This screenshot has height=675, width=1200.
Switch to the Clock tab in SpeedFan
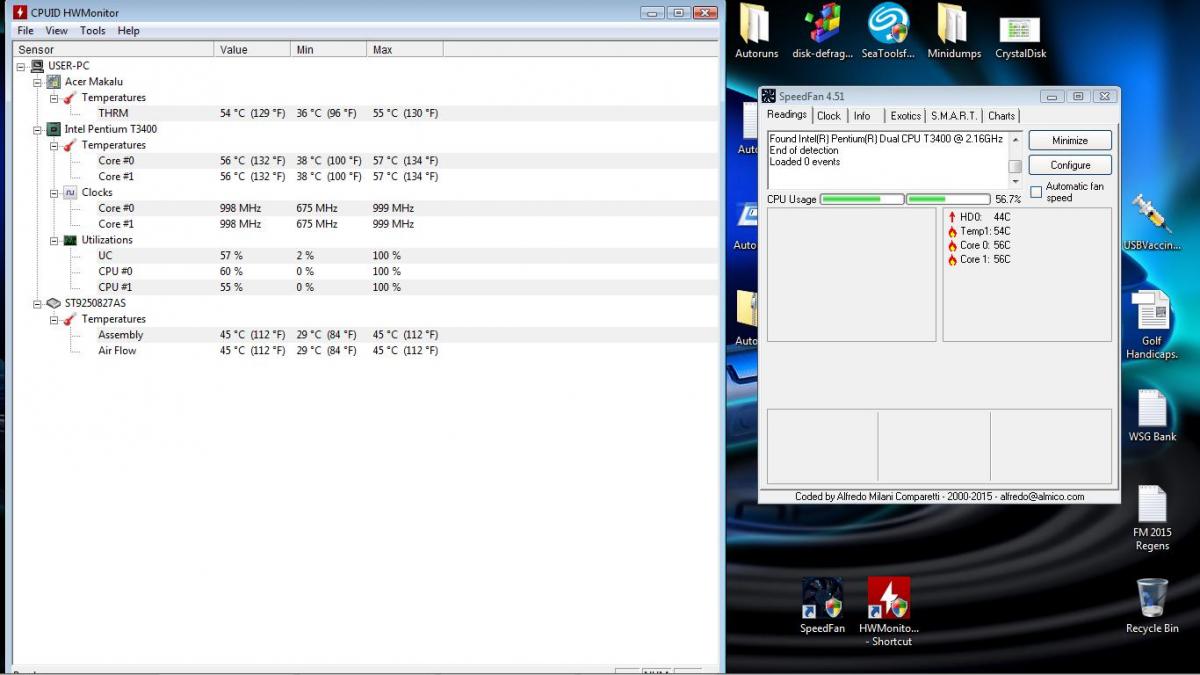coord(829,116)
